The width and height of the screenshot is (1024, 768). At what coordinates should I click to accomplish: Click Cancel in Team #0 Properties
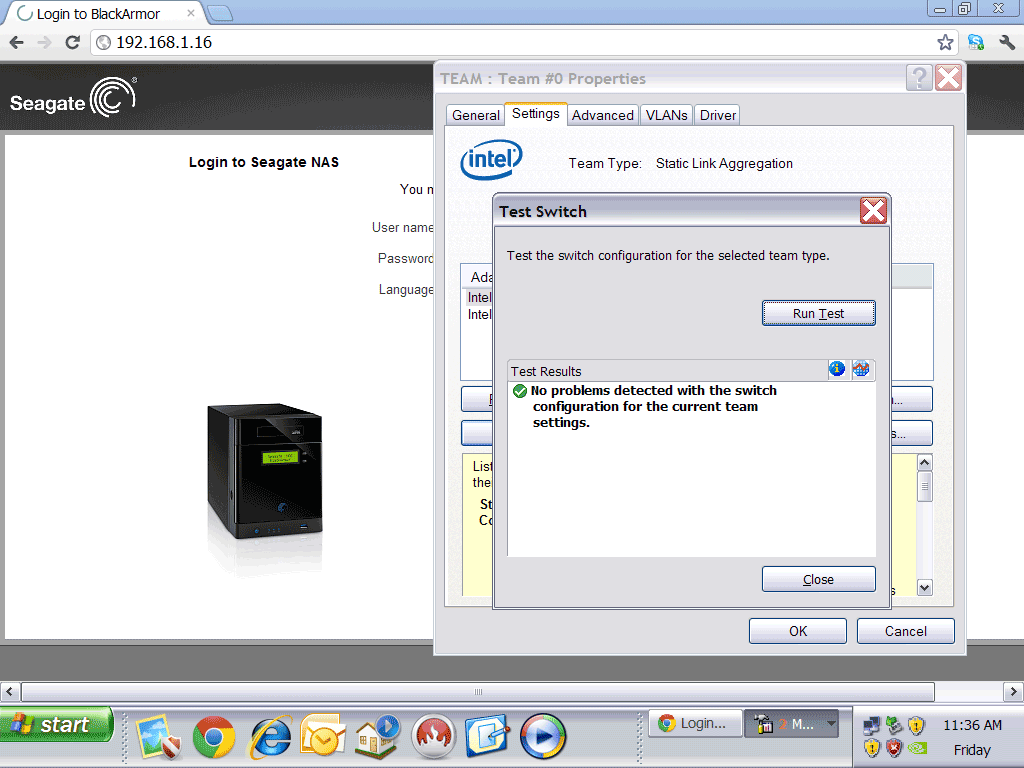[x=905, y=631]
